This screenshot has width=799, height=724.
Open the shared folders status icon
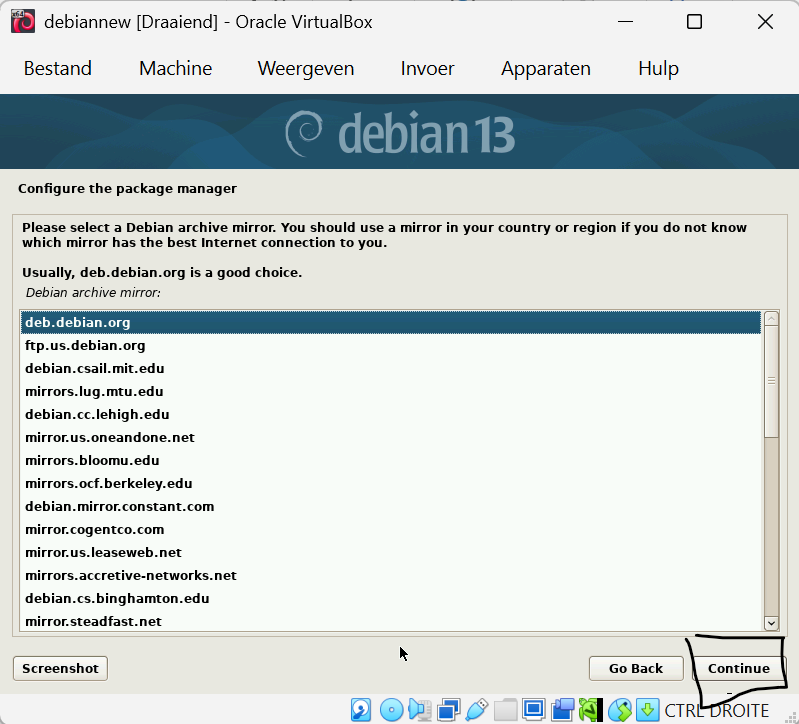505,710
